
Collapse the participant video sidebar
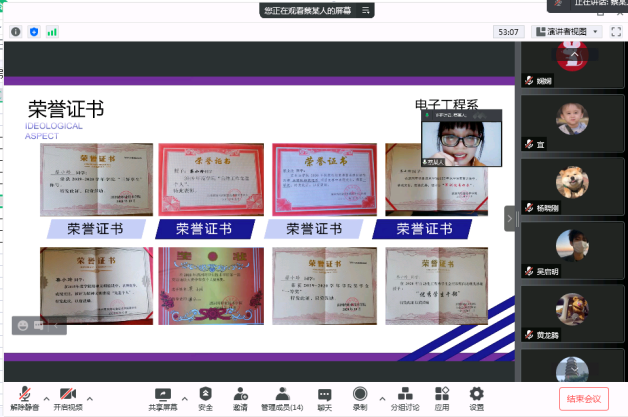coord(510,217)
